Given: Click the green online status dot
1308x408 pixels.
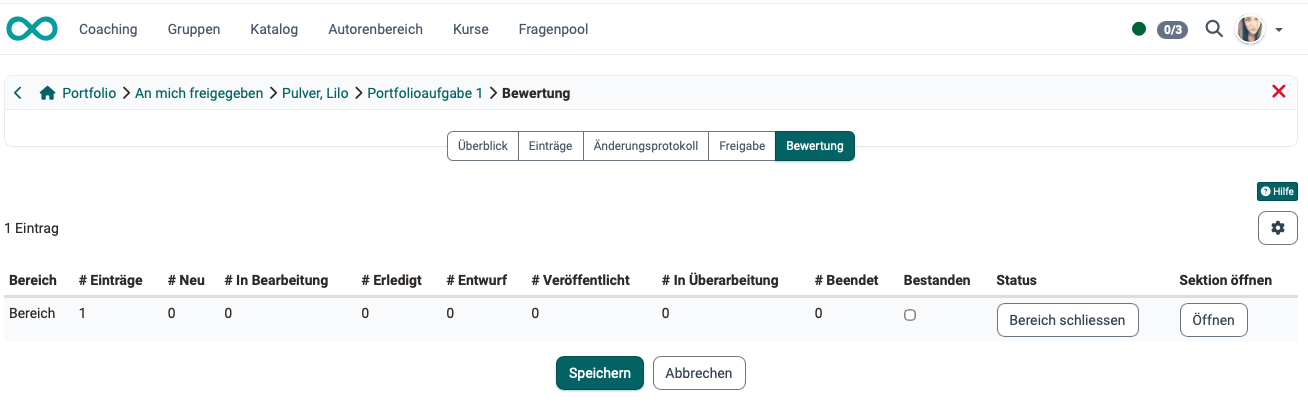Looking at the screenshot, I should [x=1139, y=29].
